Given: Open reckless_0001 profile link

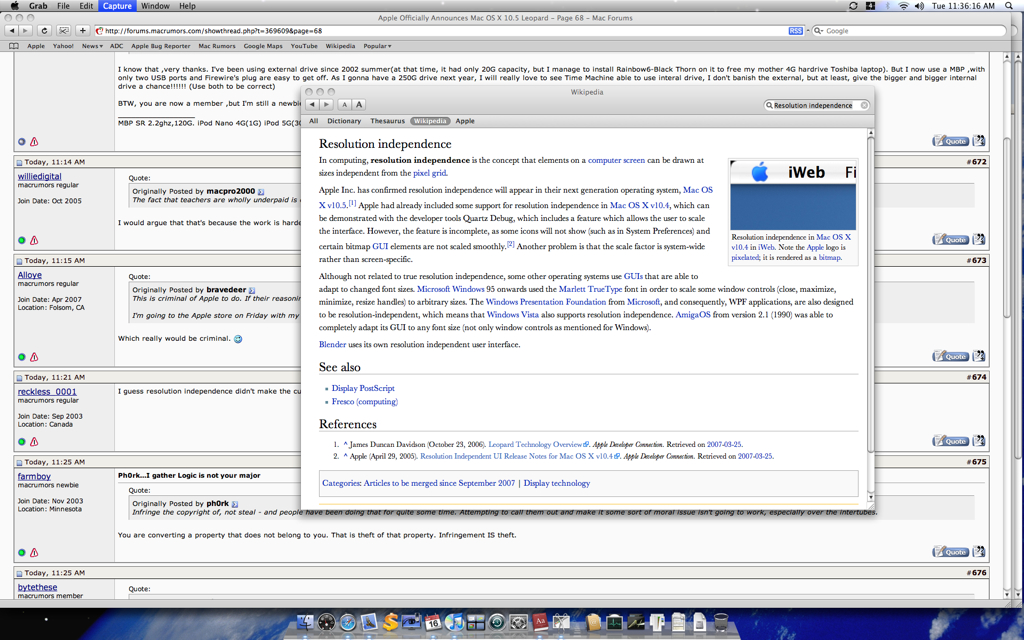Looking at the screenshot, I should point(47,392).
